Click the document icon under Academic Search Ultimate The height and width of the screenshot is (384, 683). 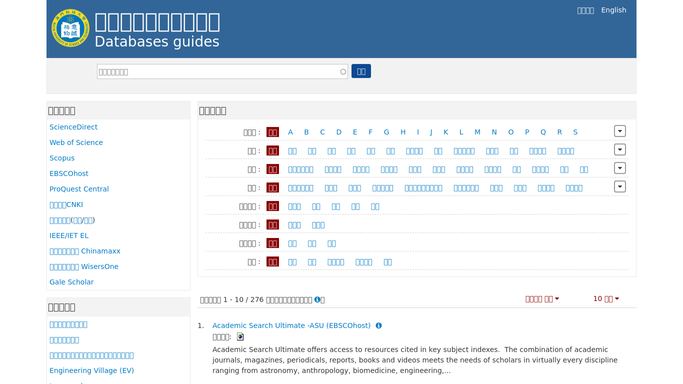coord(240,337)
